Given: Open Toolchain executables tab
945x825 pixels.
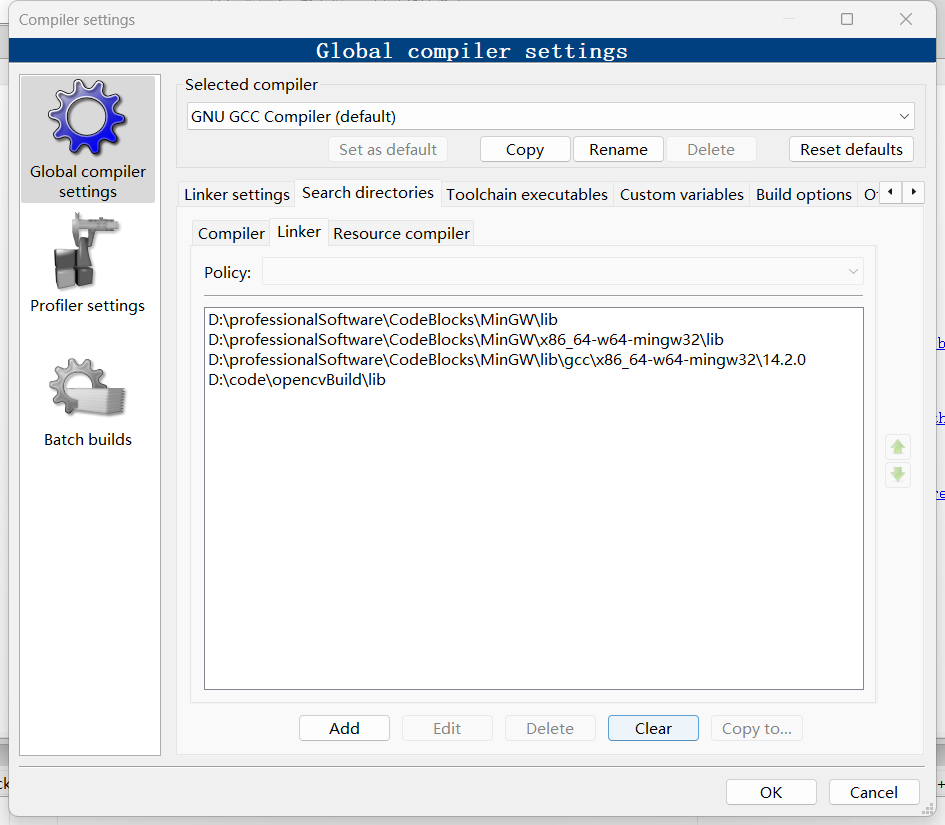Looking at the screenshot, I should coord(527,194).
